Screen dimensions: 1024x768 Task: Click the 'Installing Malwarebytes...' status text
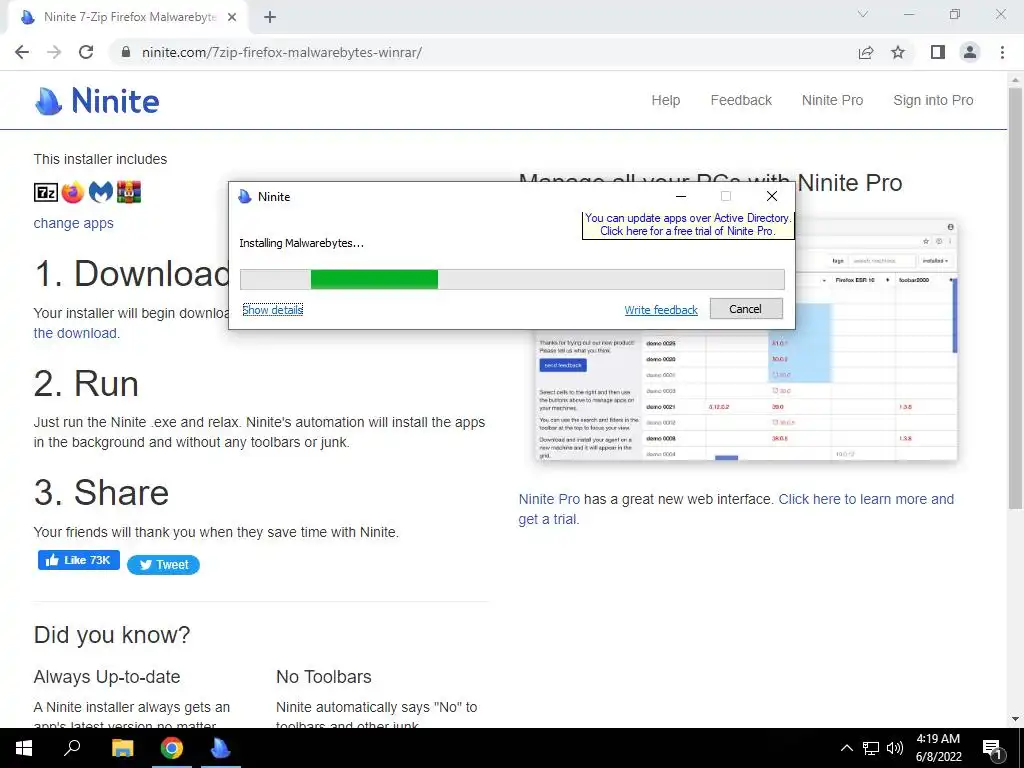click(x=301, y=243)
